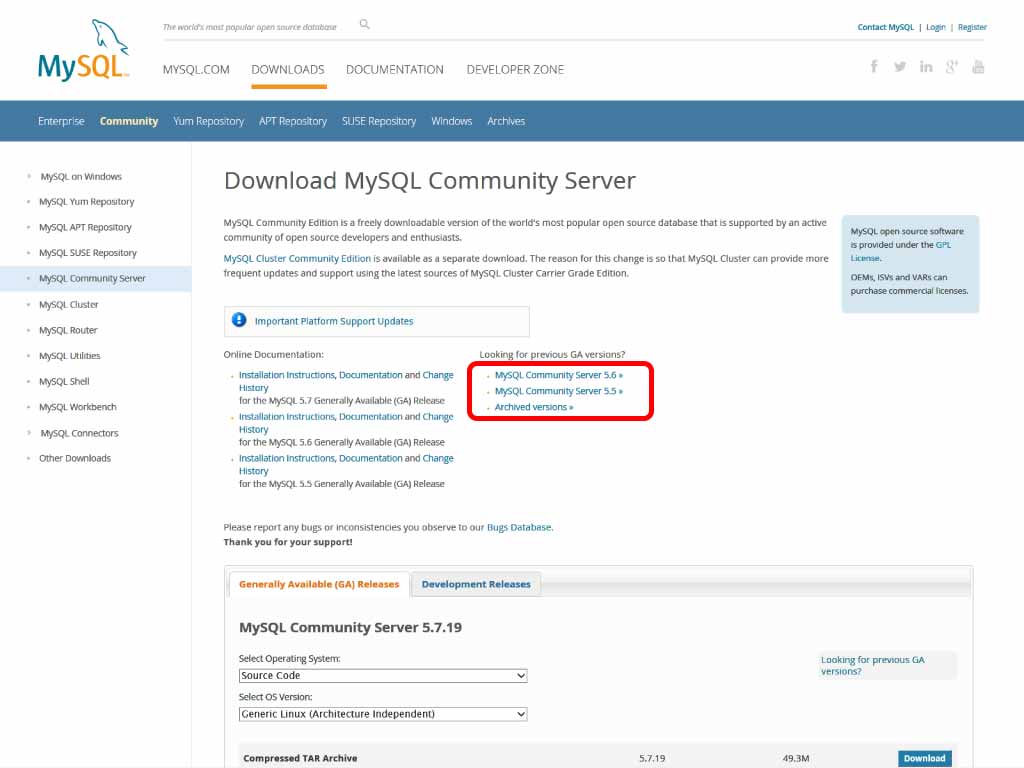1024x768 pixels.
Task: Open MySQL SUSE Repository sidebar item
Action: (x=88, y=253)
